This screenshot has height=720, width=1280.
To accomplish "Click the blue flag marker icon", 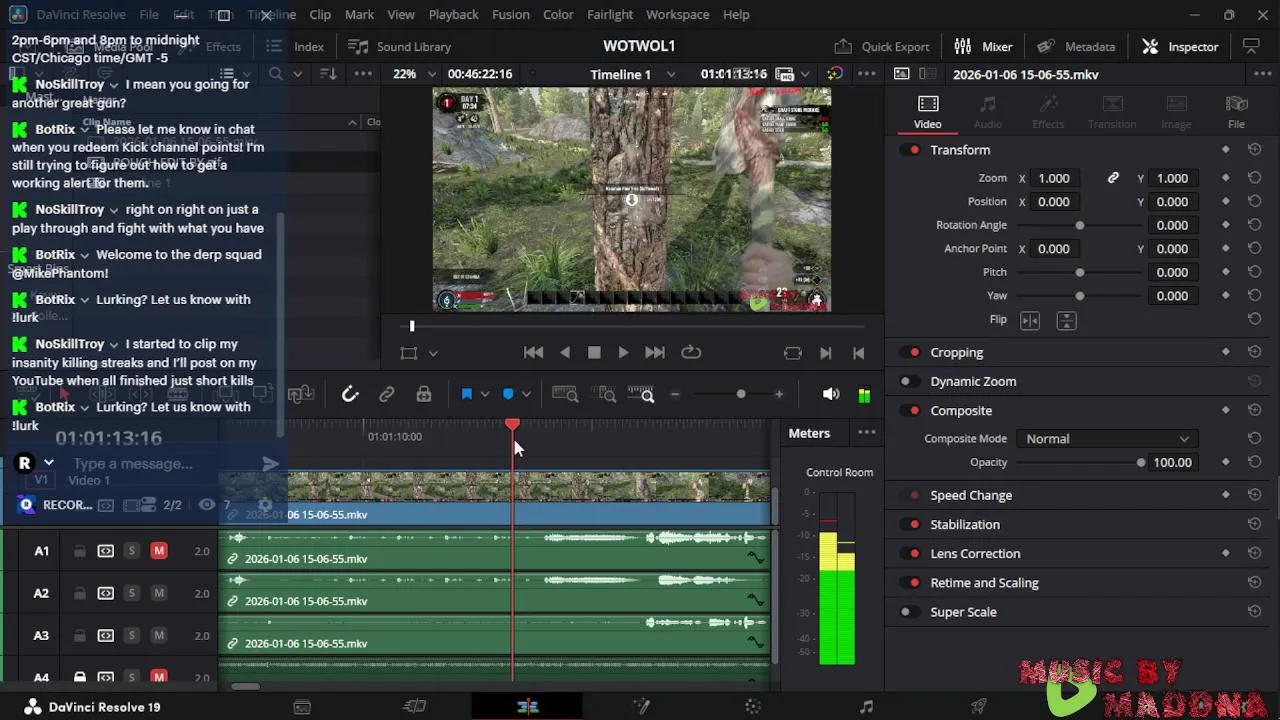I will coord(467,395).
